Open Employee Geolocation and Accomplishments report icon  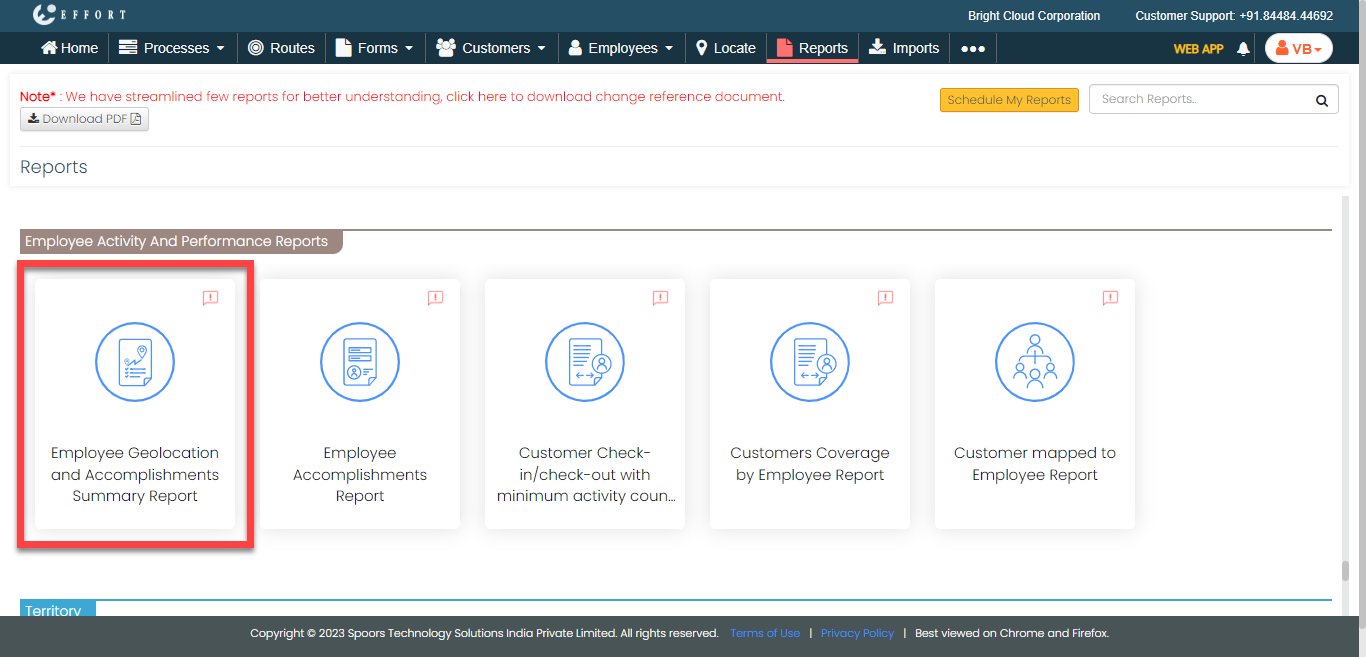[x=135, y=362]
